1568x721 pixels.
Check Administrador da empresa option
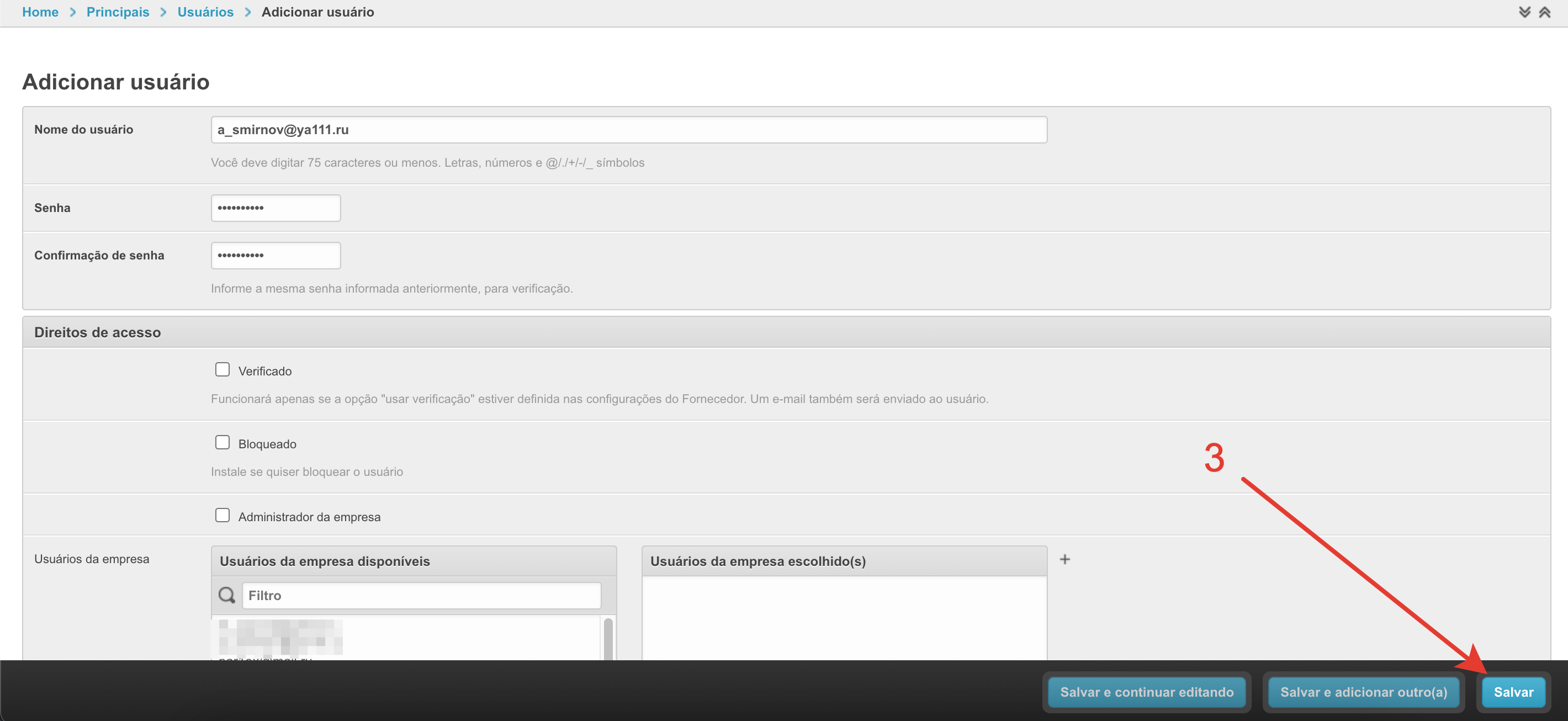(222, 515)
